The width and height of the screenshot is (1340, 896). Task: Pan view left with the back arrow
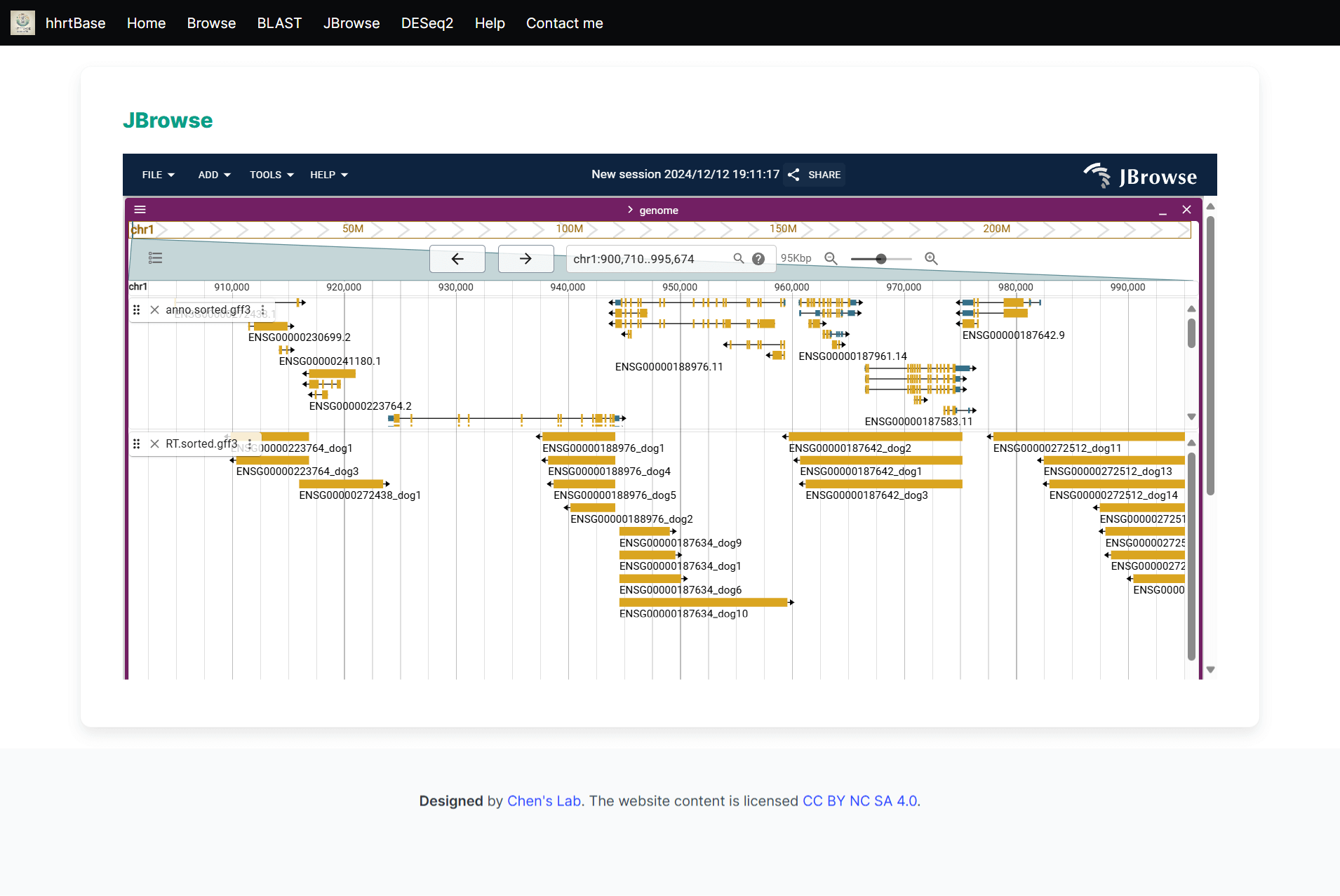click(x=457, y=259)
